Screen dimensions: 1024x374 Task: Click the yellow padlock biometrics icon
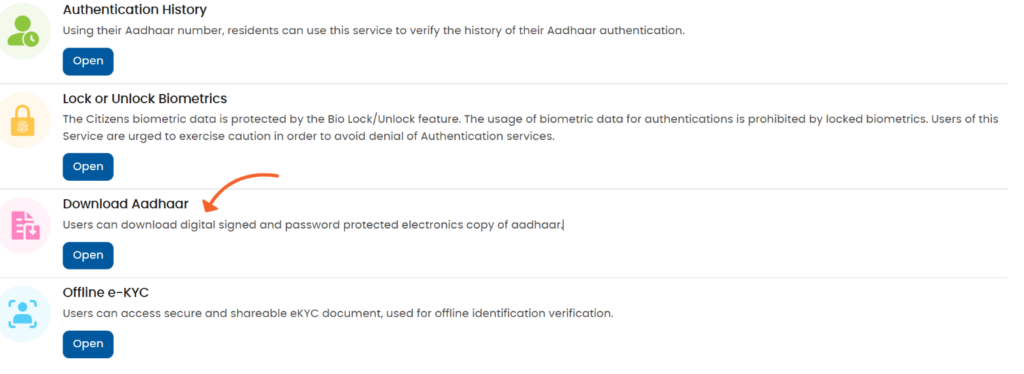(23, 121)
